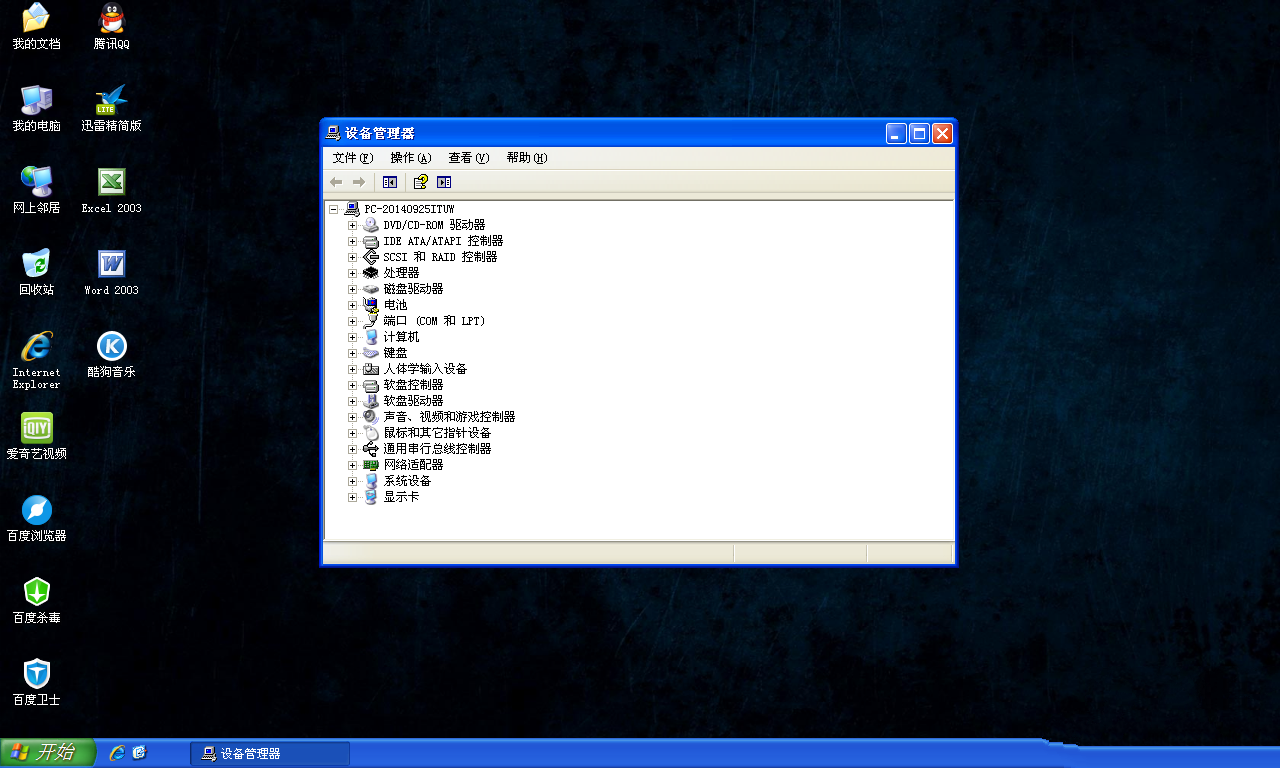Viewport: 1280px width, 768px height.
Task: Click the Properties toolbar icon with question mark
Action: pyautogui.click(x=421, y=182)
